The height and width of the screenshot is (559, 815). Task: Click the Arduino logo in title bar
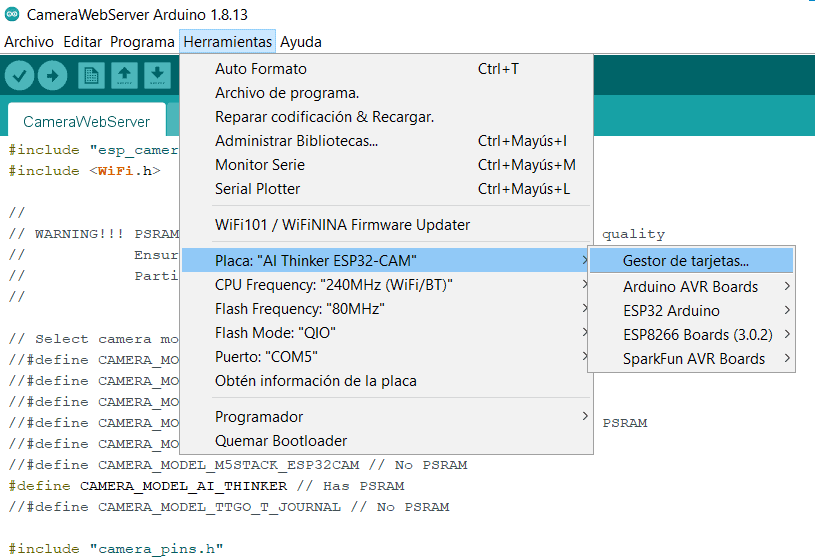12,15
